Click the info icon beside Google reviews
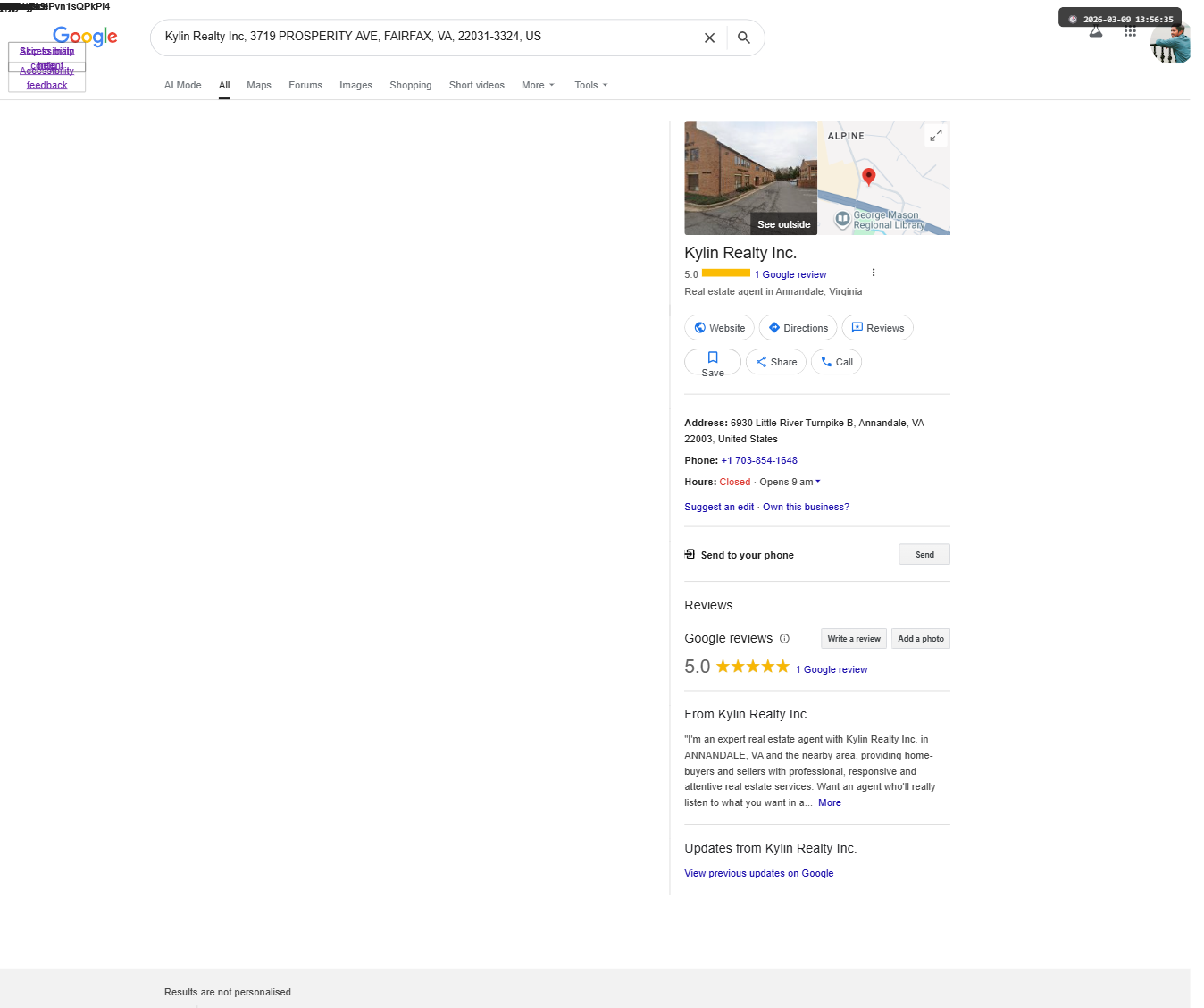This screenshot has height=1008, width=1204. 784,638
